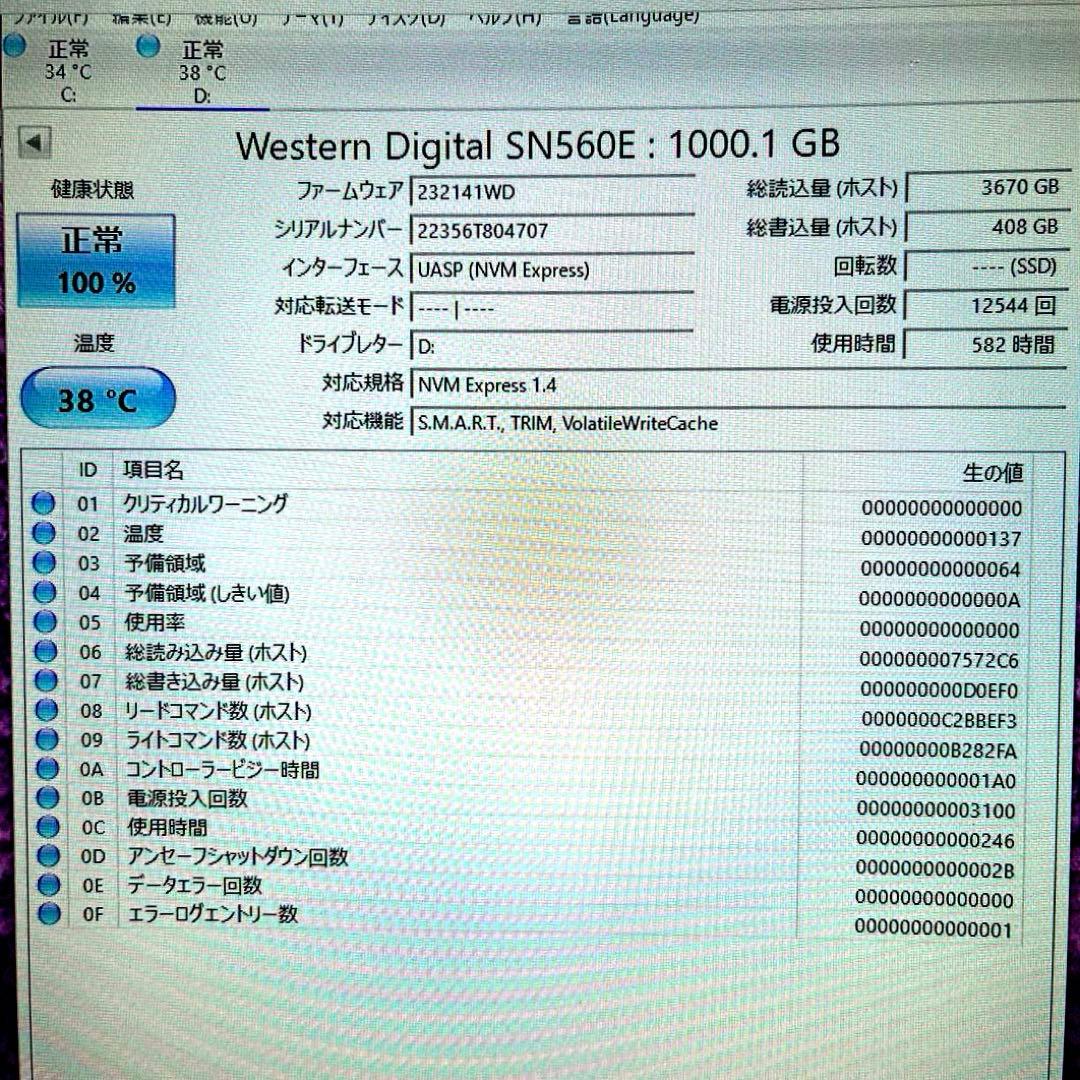Select drive C: status circle icon
The width and height of the screenshot is (1080, 1080).
pos(14,46)
